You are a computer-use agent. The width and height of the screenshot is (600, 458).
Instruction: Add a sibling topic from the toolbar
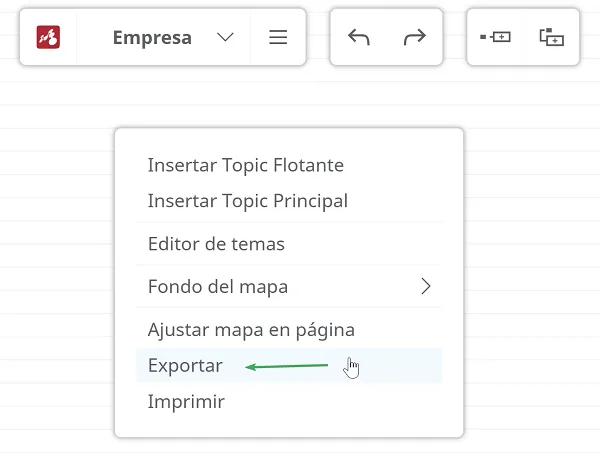pos(495,37)
